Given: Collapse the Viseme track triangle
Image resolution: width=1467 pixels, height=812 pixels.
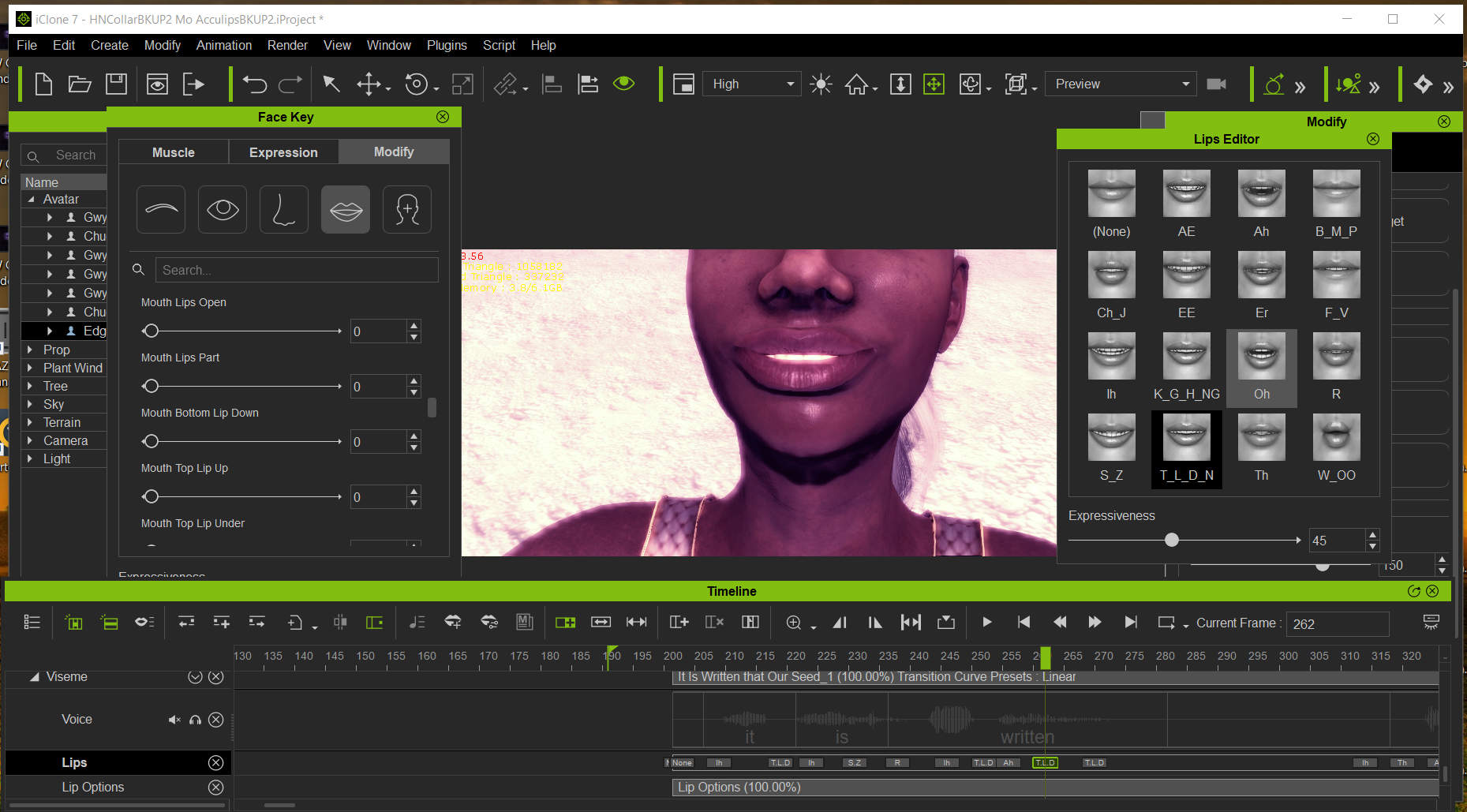Looking at the screenshot, I should point(34,677).
